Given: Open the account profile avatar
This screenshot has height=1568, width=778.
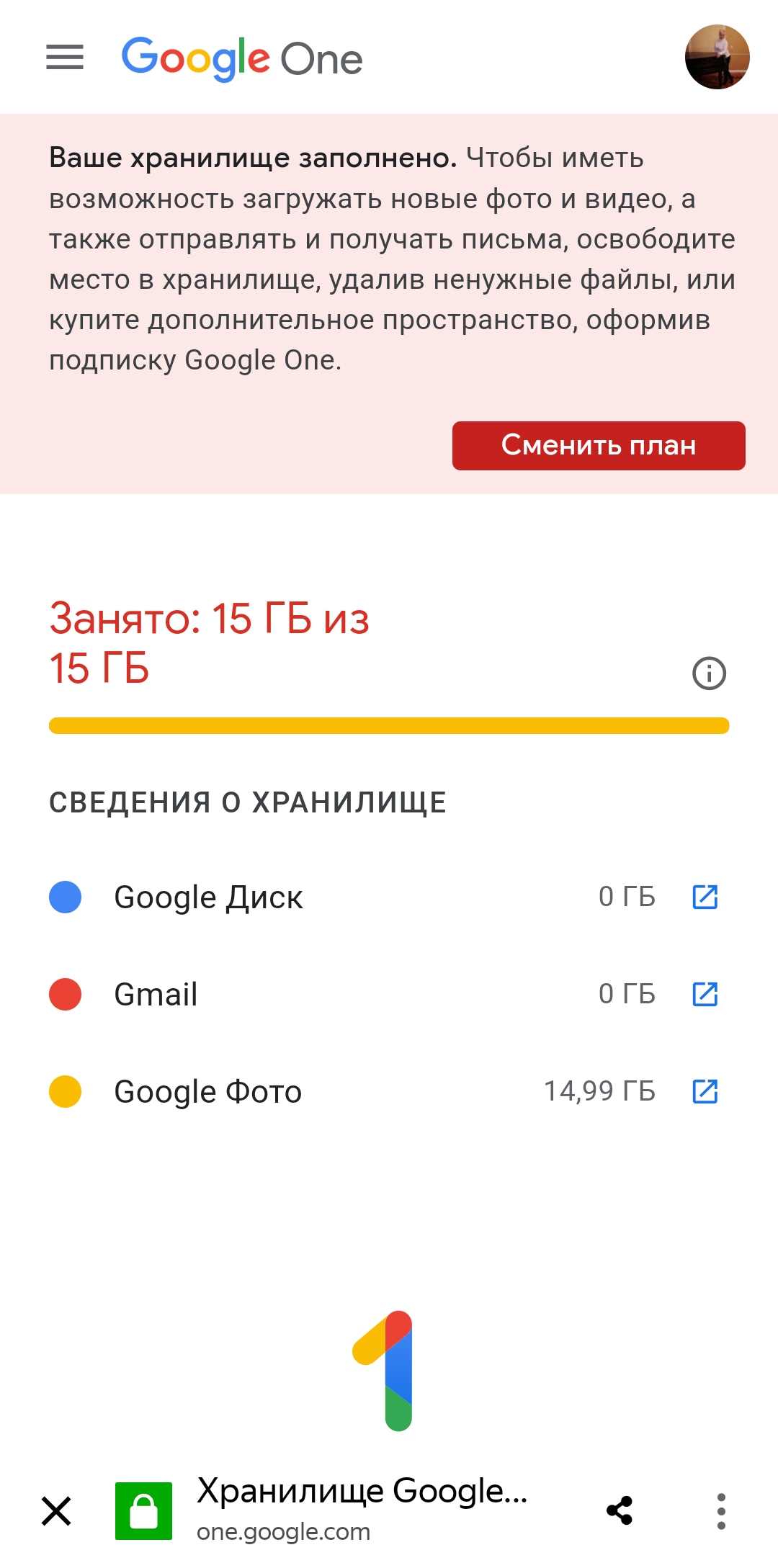Looking at the screenshot, I should click(717, 58).
